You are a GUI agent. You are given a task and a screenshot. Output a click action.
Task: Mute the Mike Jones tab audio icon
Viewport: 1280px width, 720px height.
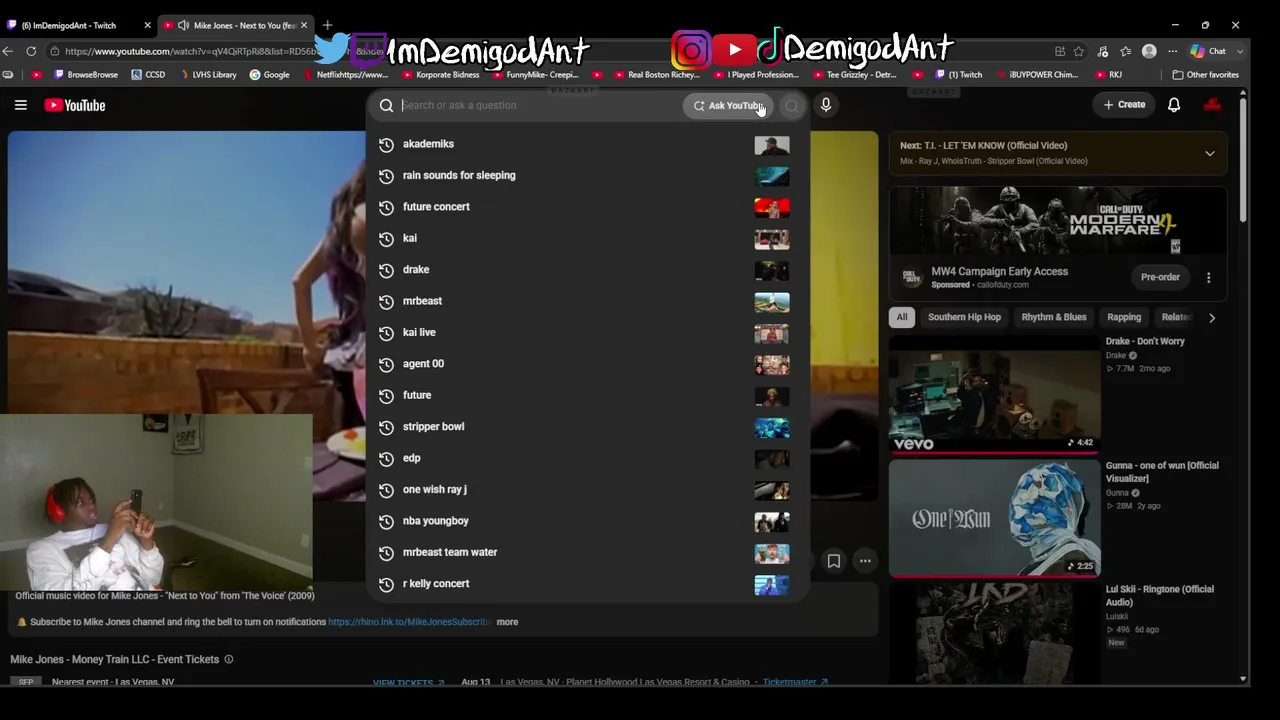(x=183, y=25)
